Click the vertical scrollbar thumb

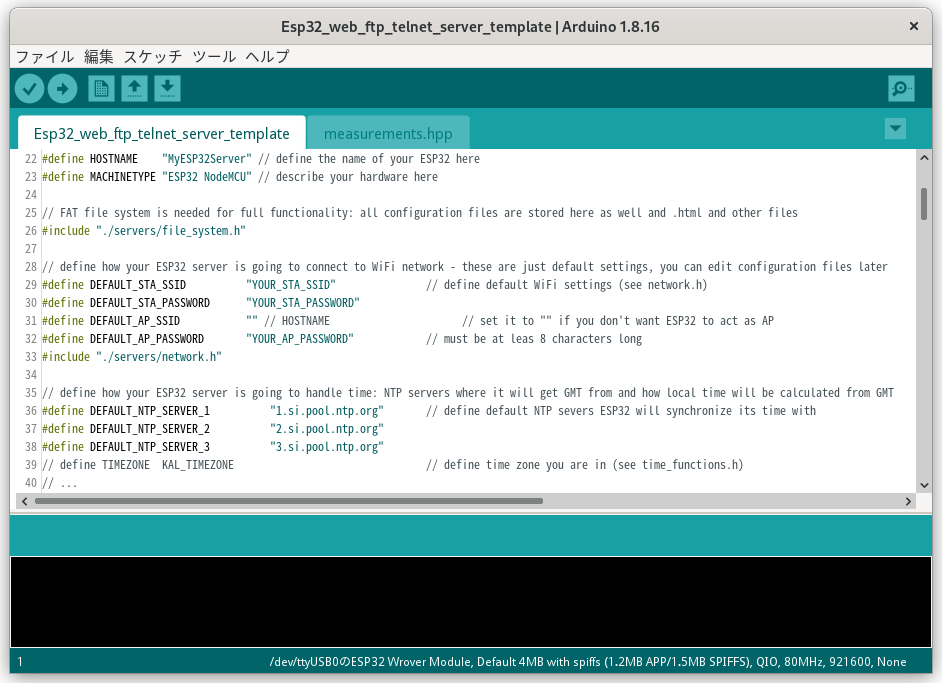click(924, 204)
